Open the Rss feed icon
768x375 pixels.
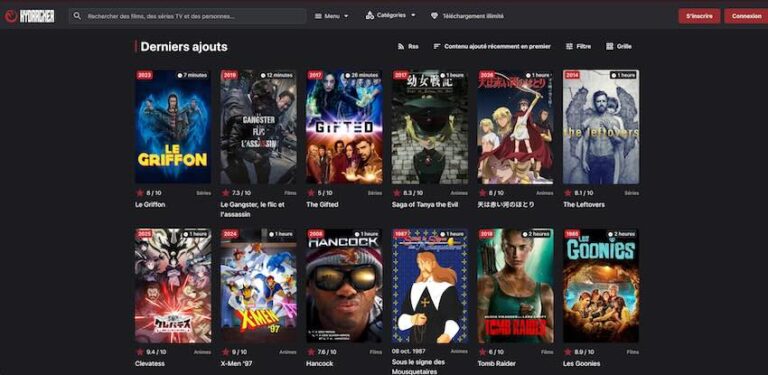[400, 47]
